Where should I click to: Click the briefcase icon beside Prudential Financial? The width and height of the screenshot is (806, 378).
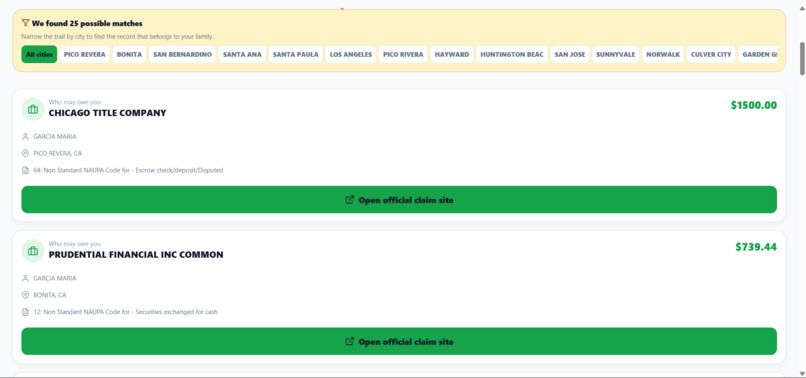tap(33, 250)
